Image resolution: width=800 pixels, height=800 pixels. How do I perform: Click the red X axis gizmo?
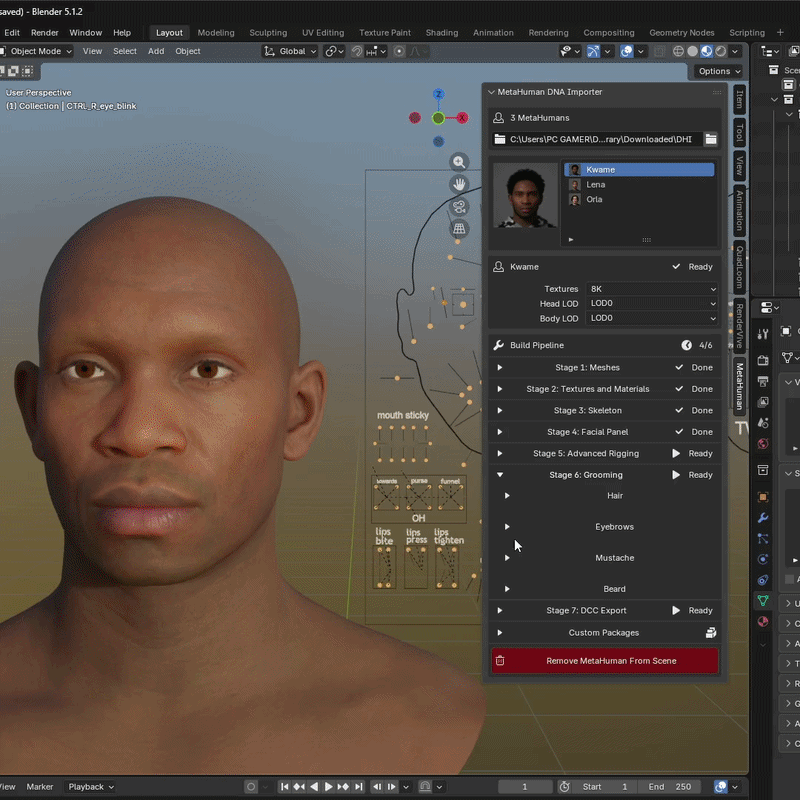pyautogui.click(x=462, y=118)
